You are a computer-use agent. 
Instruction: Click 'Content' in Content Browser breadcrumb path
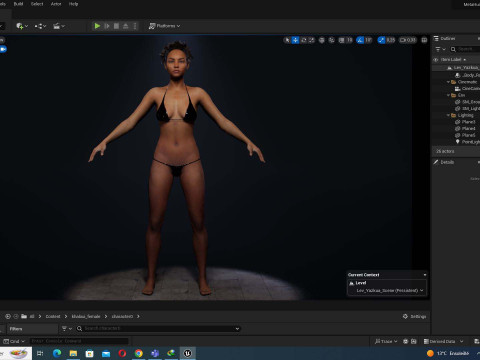click(x=53, y=316)
